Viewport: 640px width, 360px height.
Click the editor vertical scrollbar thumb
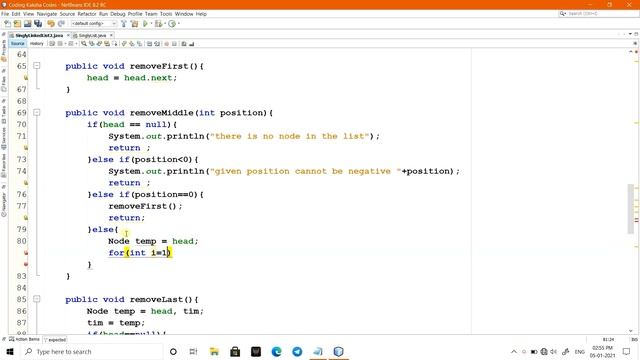[x=631, y=209]
